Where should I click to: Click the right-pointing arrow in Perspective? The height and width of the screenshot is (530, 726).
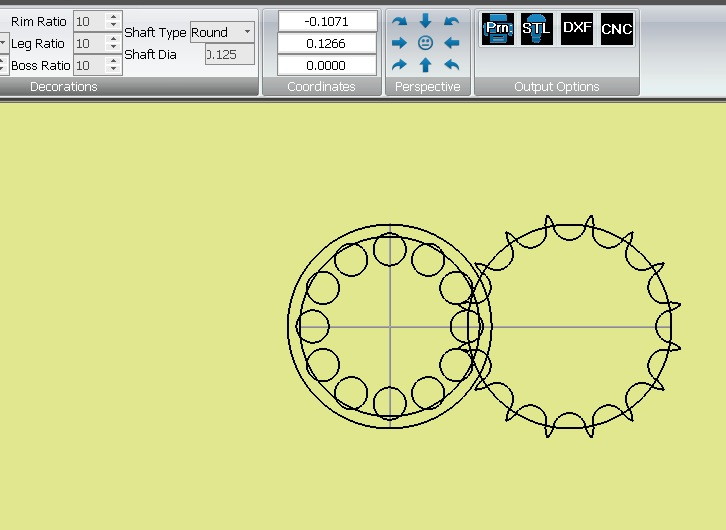click(399, 43)
